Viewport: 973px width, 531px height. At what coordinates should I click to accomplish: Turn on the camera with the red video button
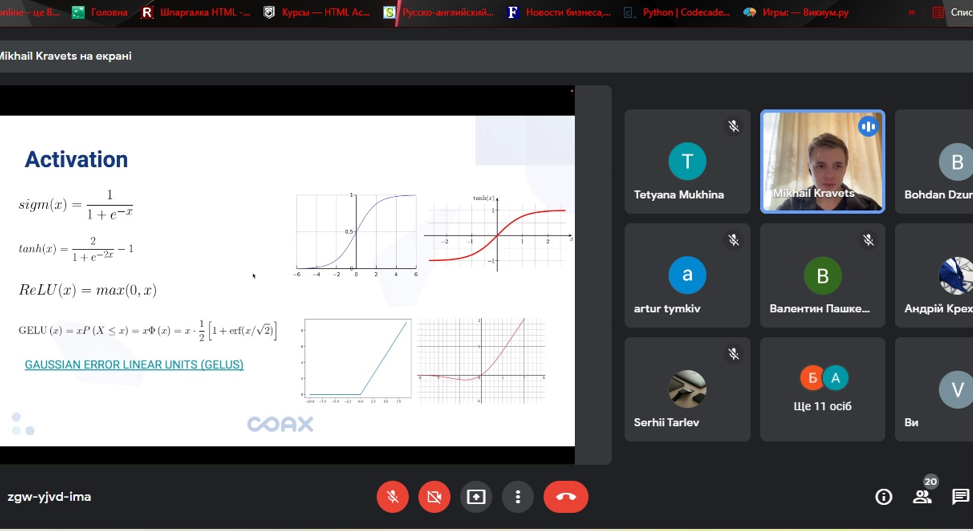point(434,497)
